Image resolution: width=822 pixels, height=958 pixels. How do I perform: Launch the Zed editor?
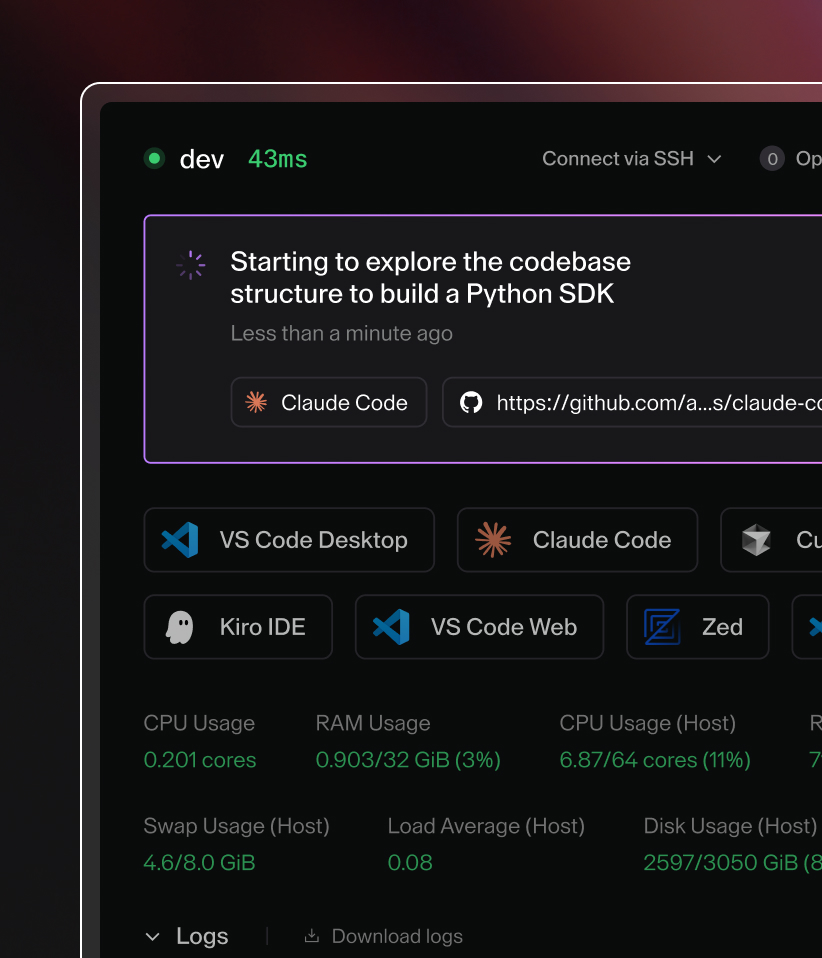pyautogui.click(x=697, y=627)
